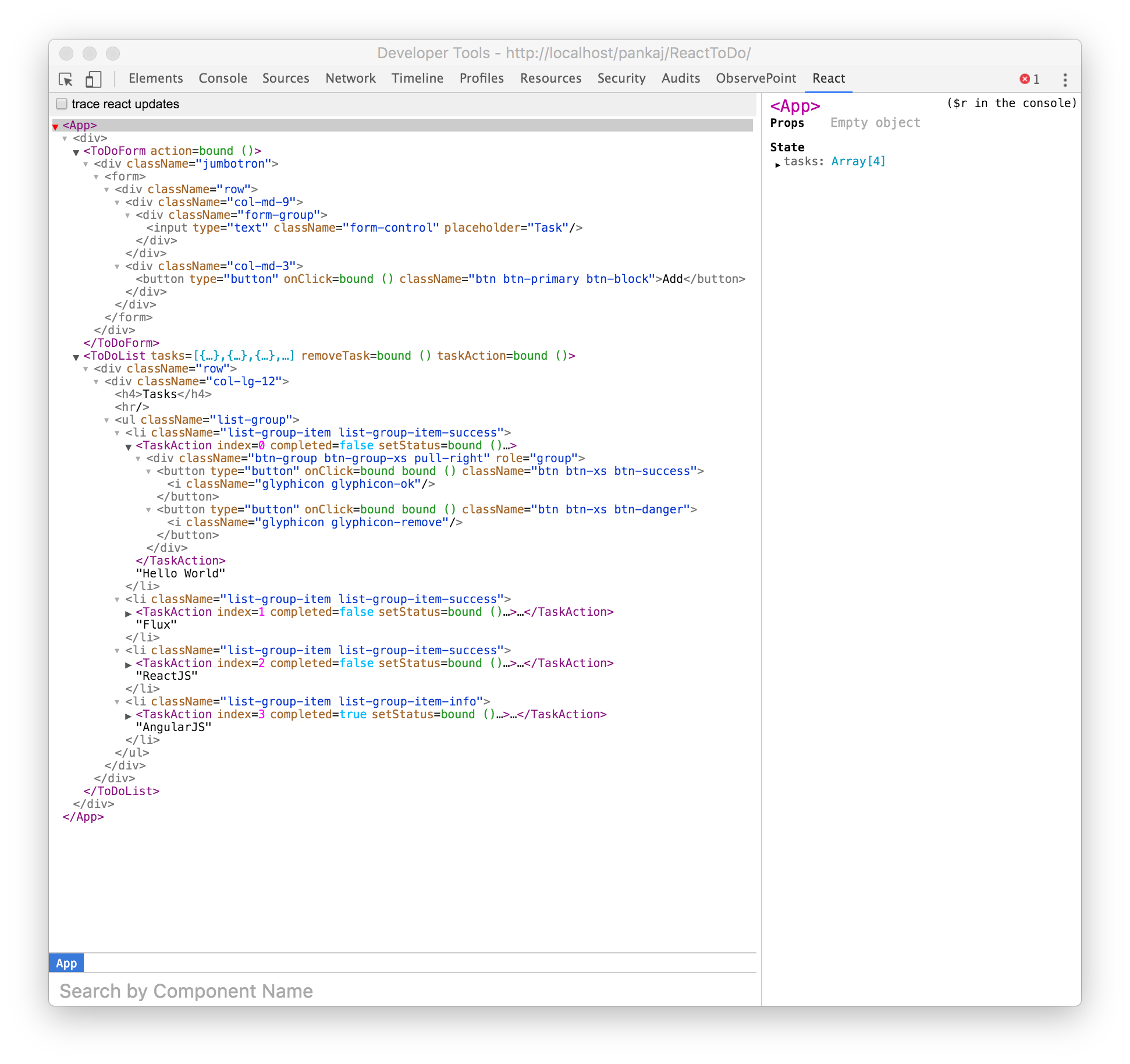The image size is (1130, 1064).
Task: Click the "Flux" text node
Action: pos(156,625)
